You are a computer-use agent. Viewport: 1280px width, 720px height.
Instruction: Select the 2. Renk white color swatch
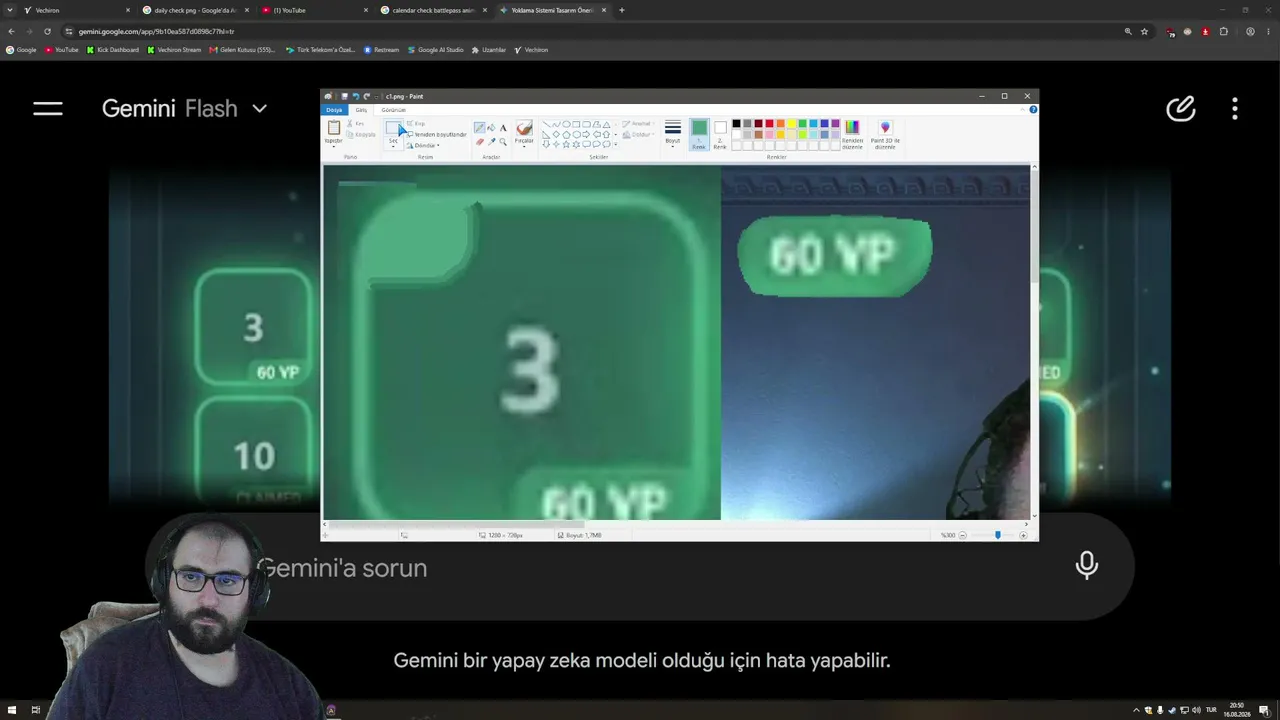click(x=720, y=133)
